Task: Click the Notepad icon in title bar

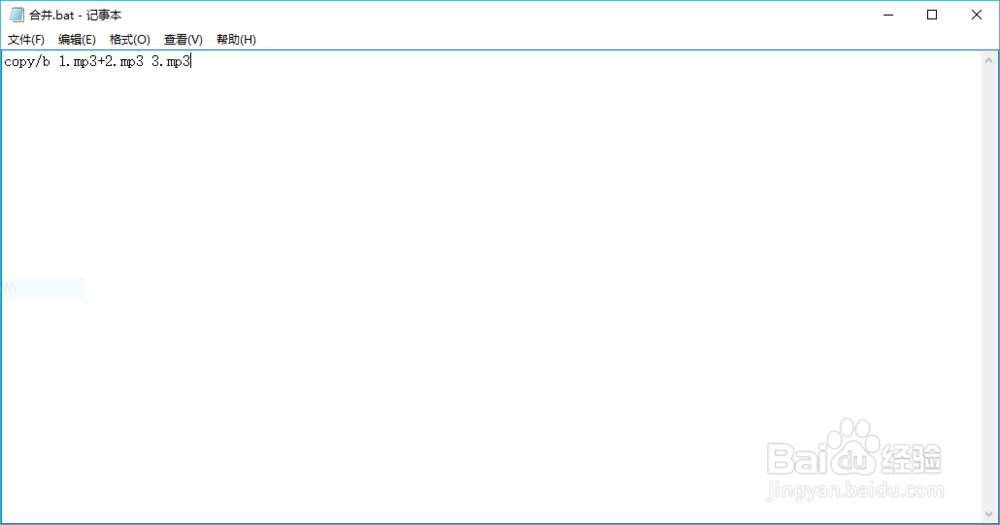Action: pyautogui.click(x=17, y=15)
